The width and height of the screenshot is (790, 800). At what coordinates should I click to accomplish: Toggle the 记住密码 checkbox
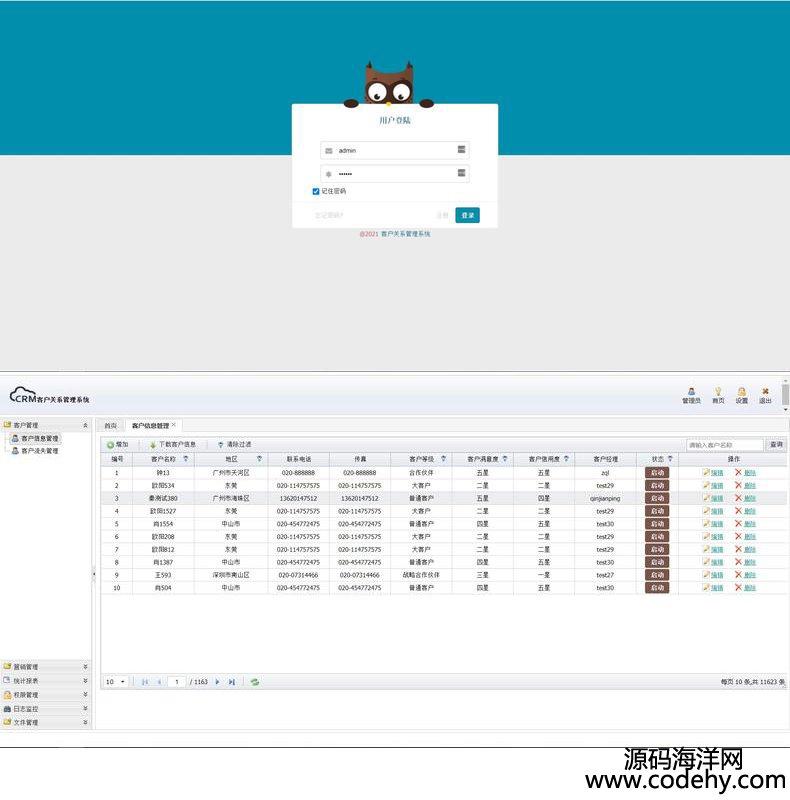(316, 191)
